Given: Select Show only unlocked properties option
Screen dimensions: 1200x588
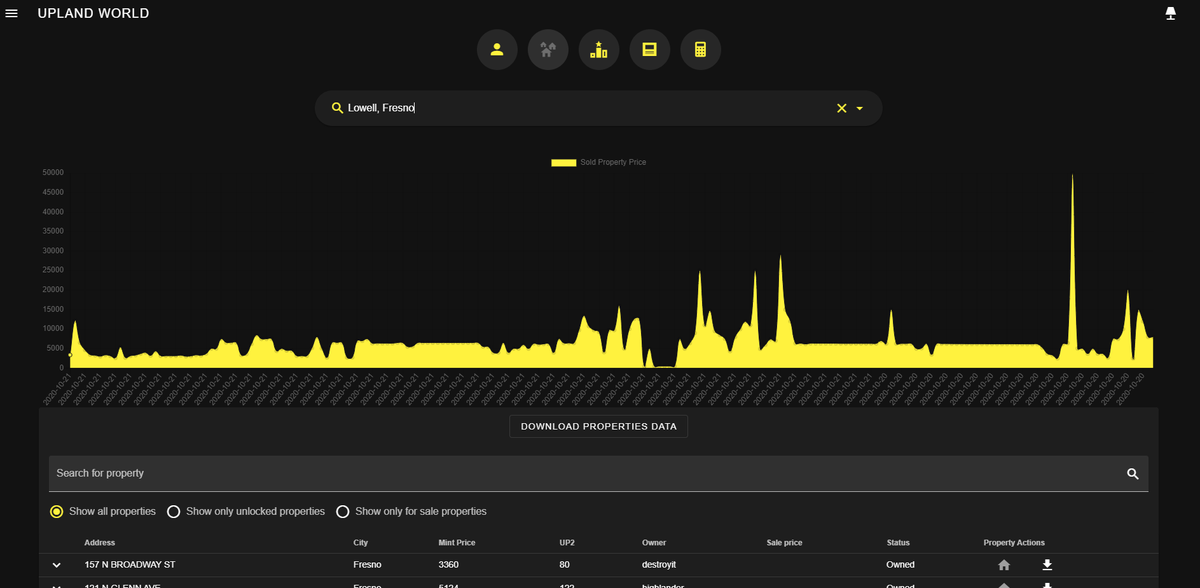Looking at the screenshot, I should [x=174, y=511].
